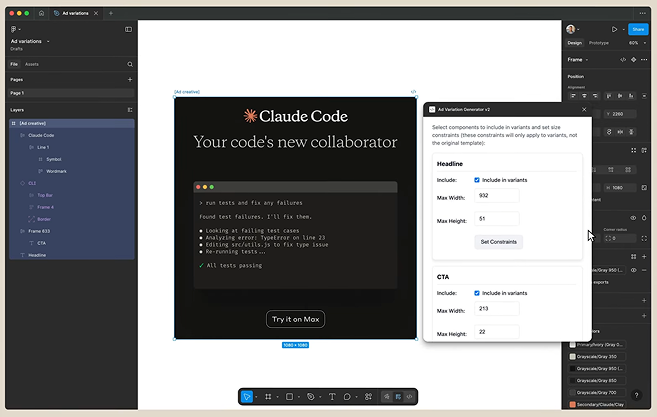Switch to the Assets tab

pos(31,64)
